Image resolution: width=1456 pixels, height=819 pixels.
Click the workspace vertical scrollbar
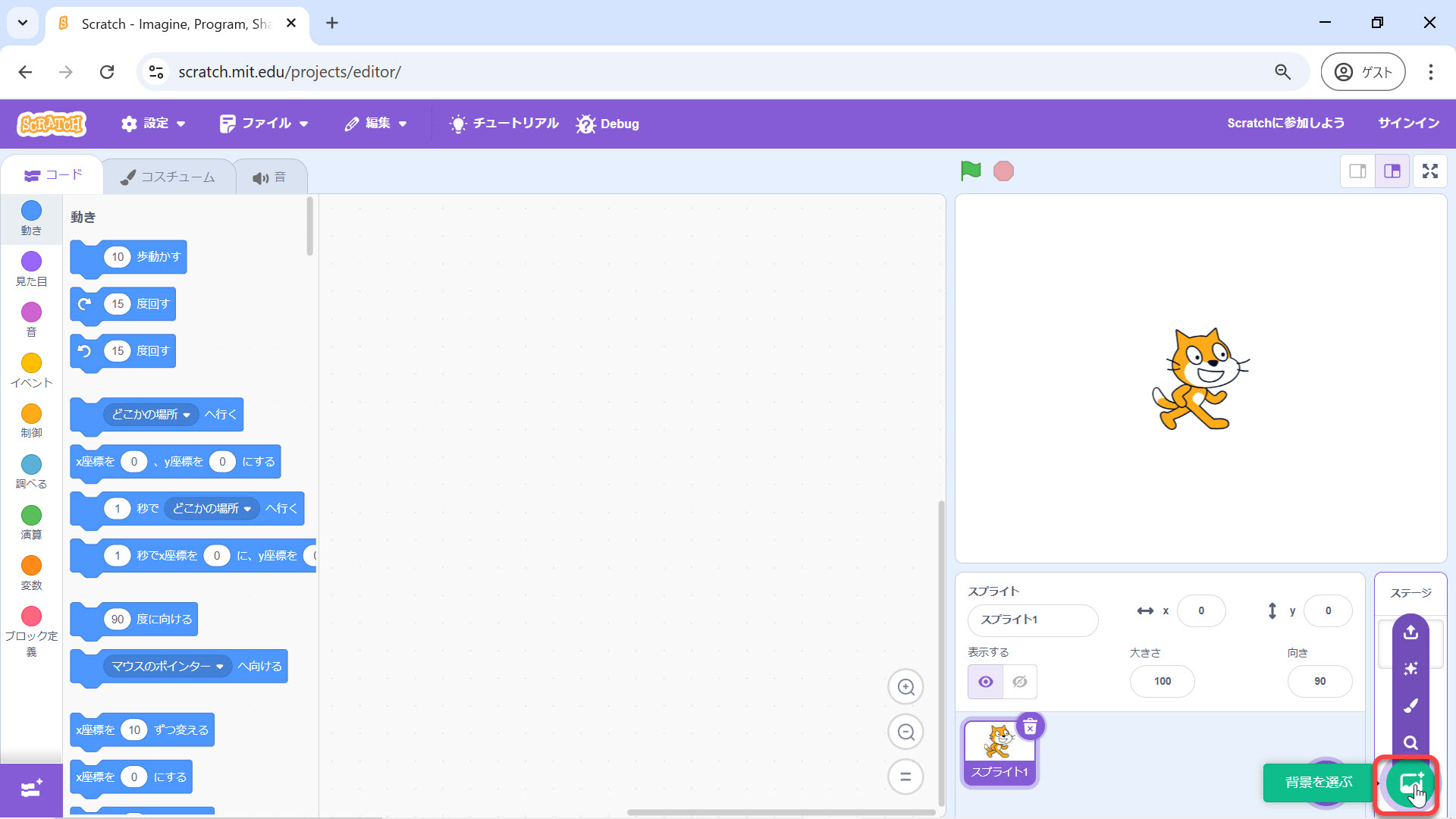[941, 654]
